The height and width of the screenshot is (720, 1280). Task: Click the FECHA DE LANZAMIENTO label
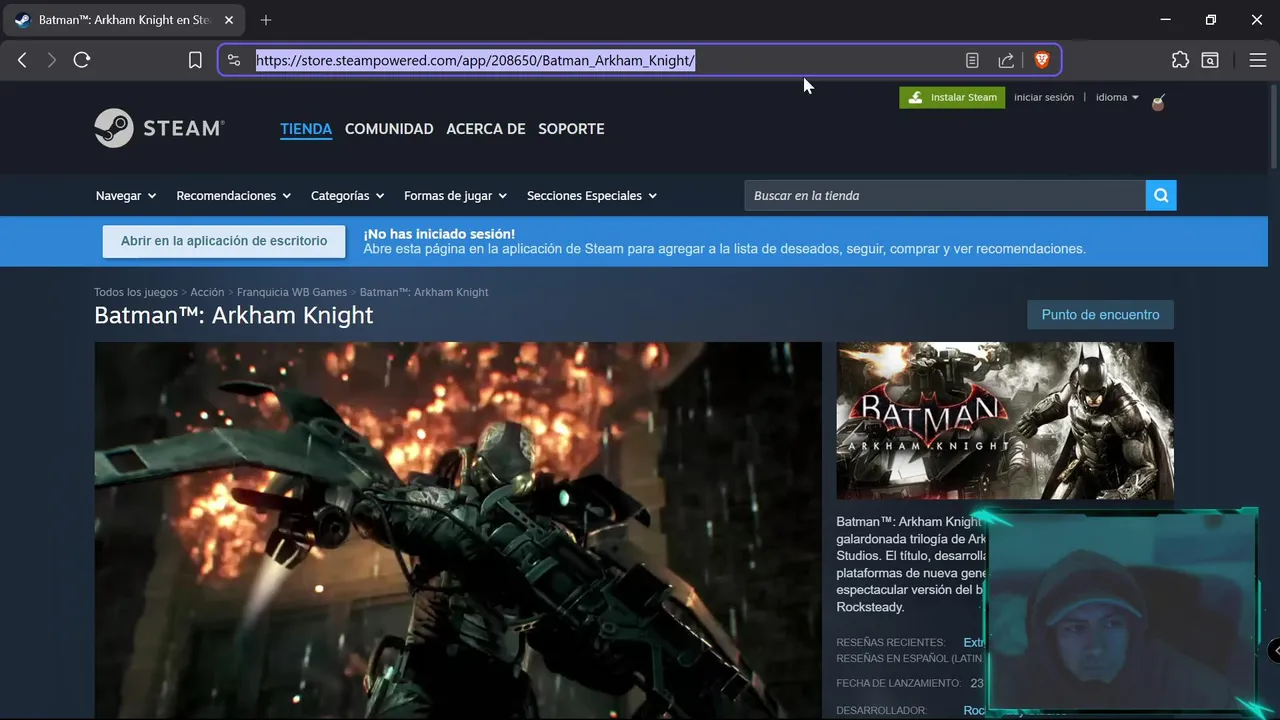(898, 684)
